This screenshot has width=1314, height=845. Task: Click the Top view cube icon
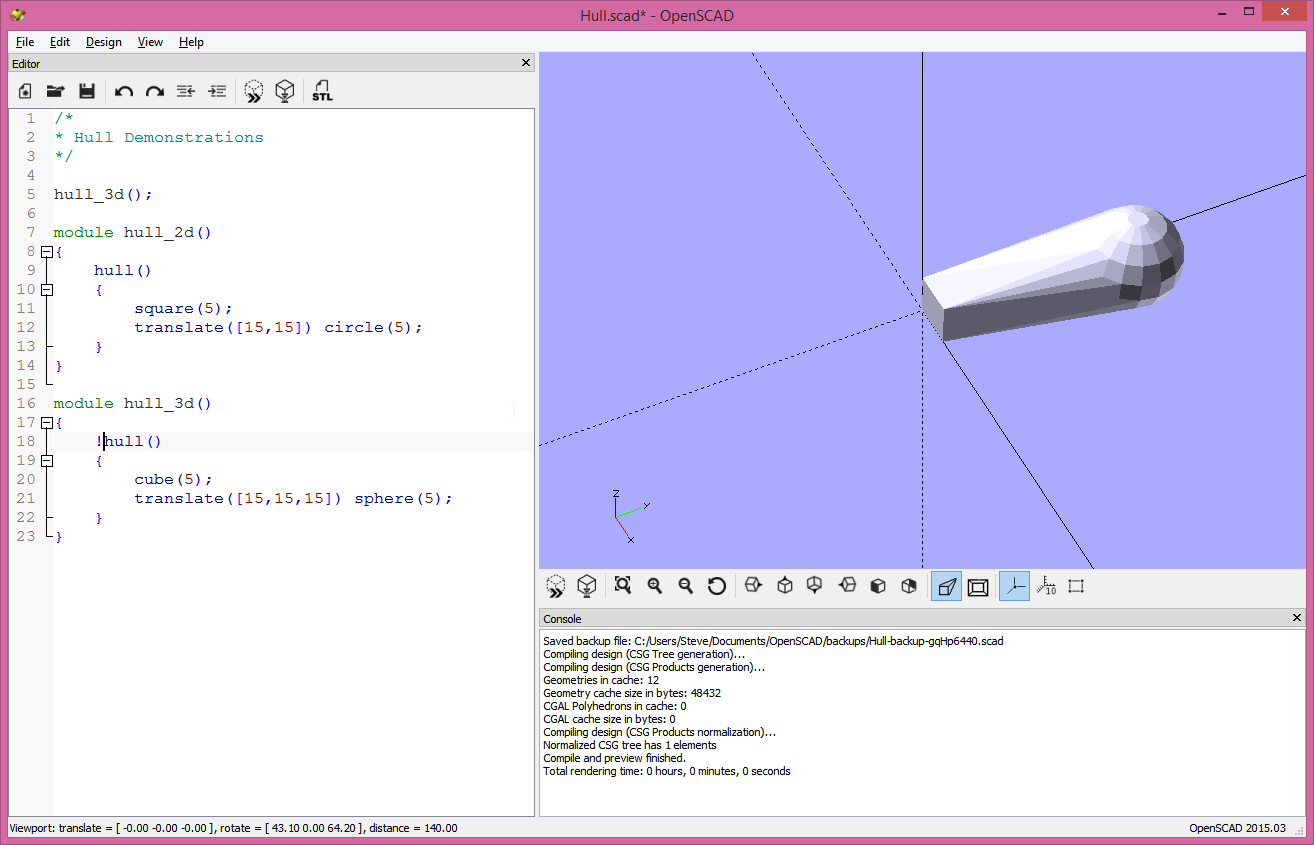pyautogui.click(x=784, y=586)
